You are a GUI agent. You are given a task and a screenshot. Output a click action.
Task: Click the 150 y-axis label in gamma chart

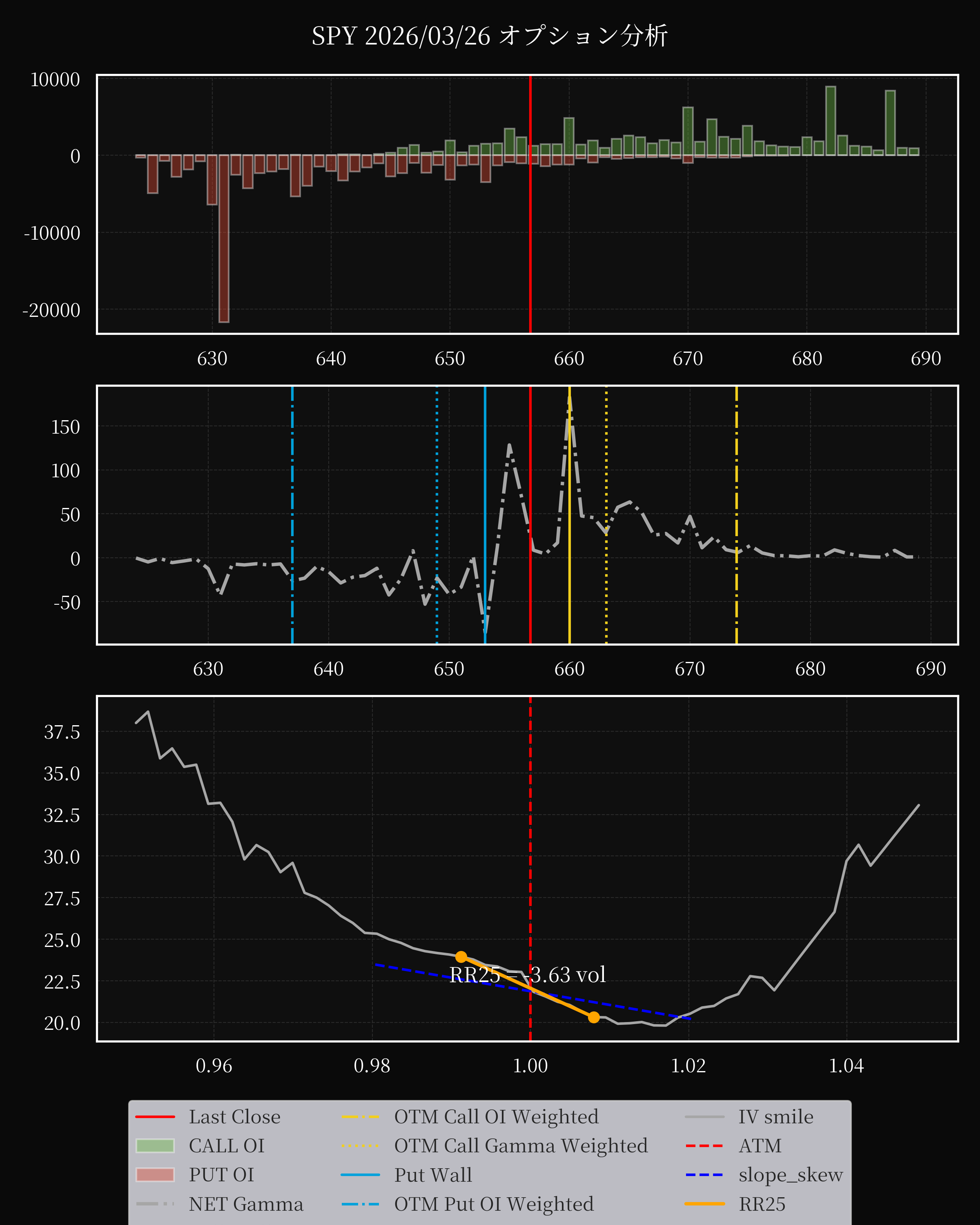[65, 427]
